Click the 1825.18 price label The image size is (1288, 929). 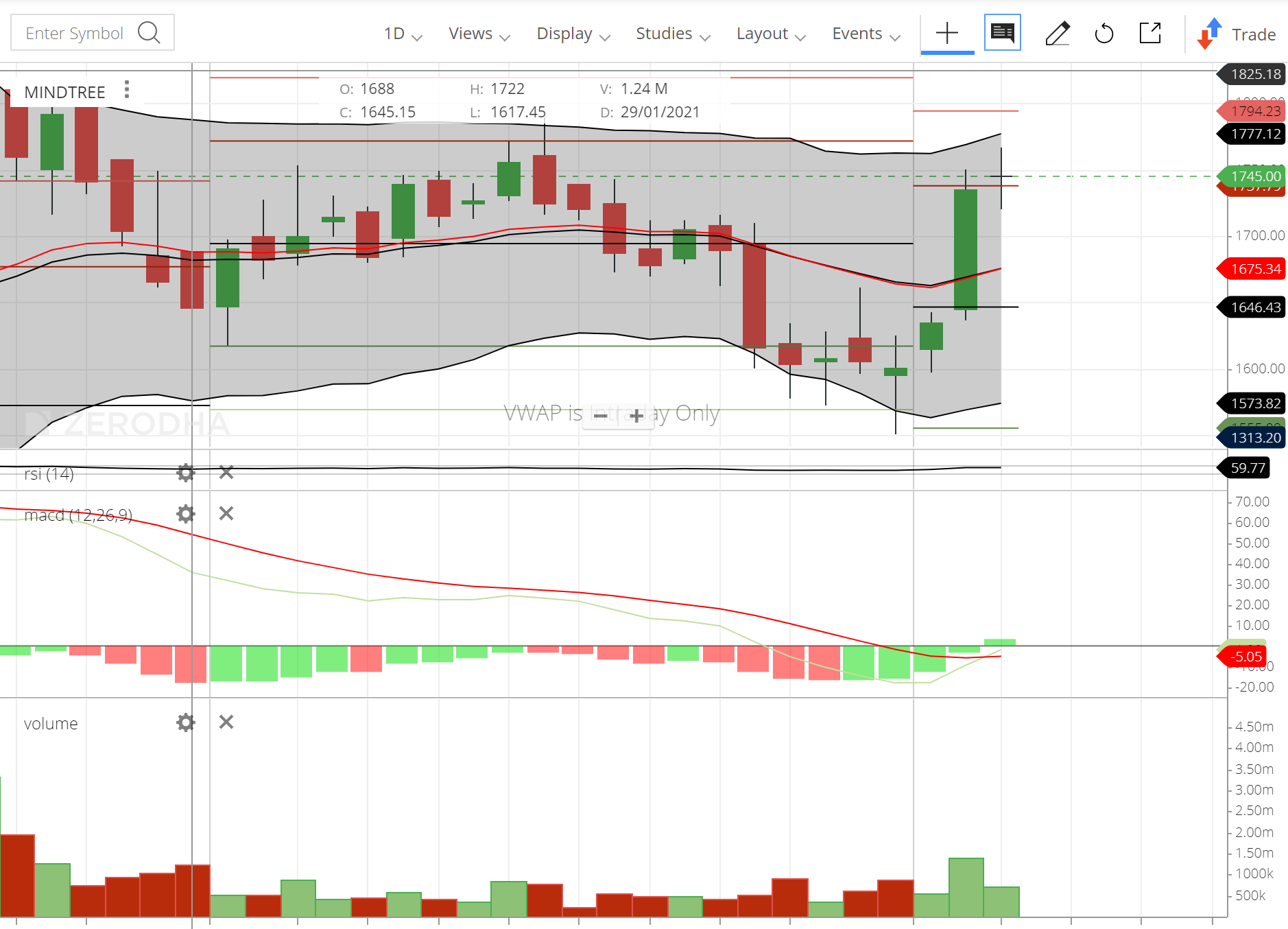(1251, 74)
